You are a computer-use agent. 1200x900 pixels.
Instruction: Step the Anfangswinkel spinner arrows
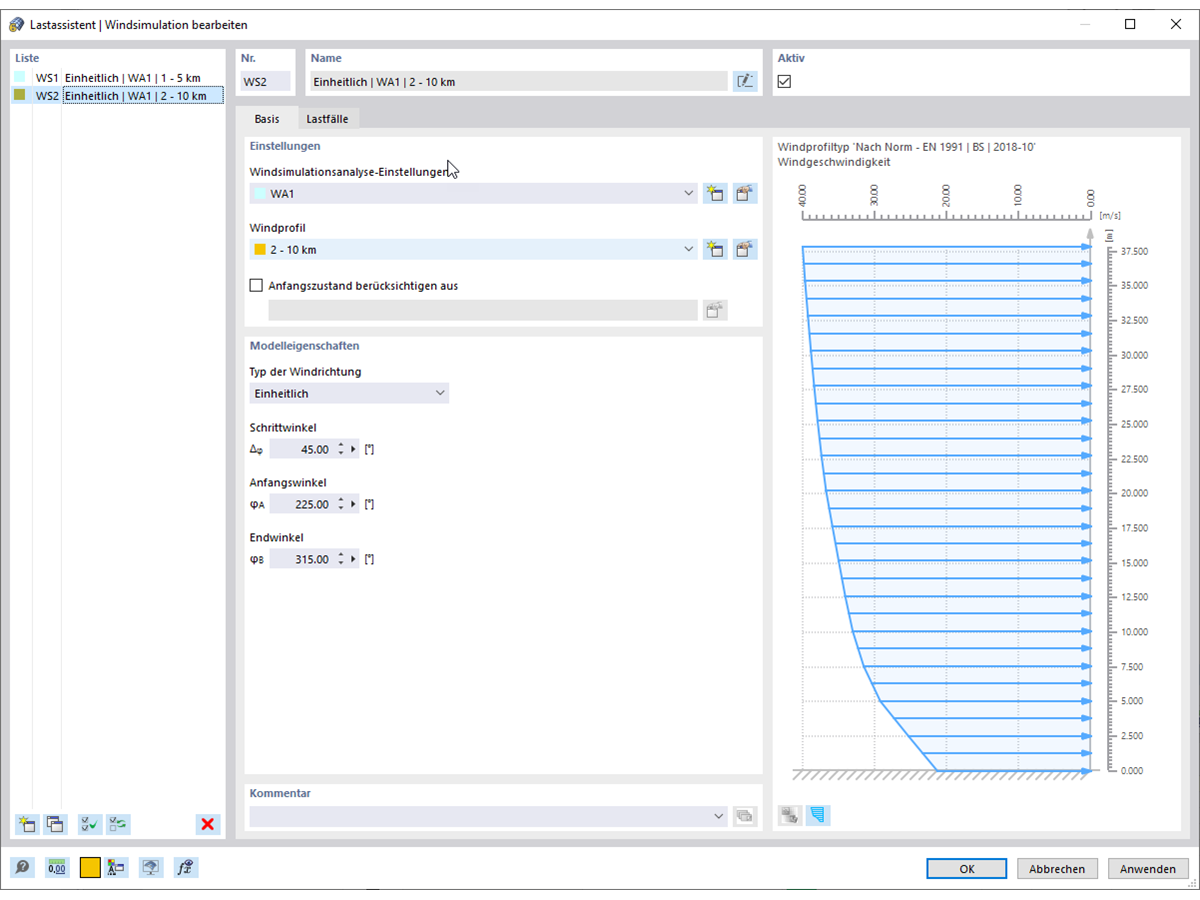[x=341, y=505]
